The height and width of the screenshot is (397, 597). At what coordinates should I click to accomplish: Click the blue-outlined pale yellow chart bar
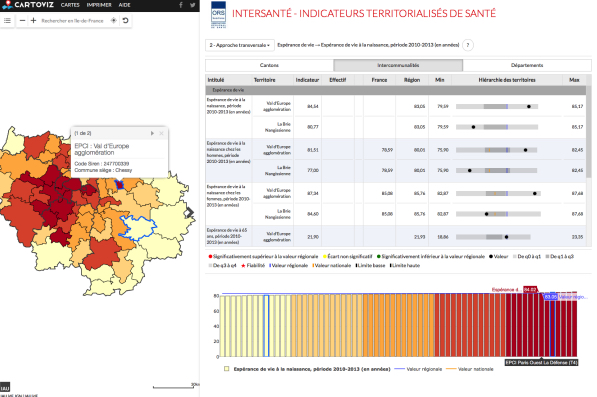(x=267, y=326)
